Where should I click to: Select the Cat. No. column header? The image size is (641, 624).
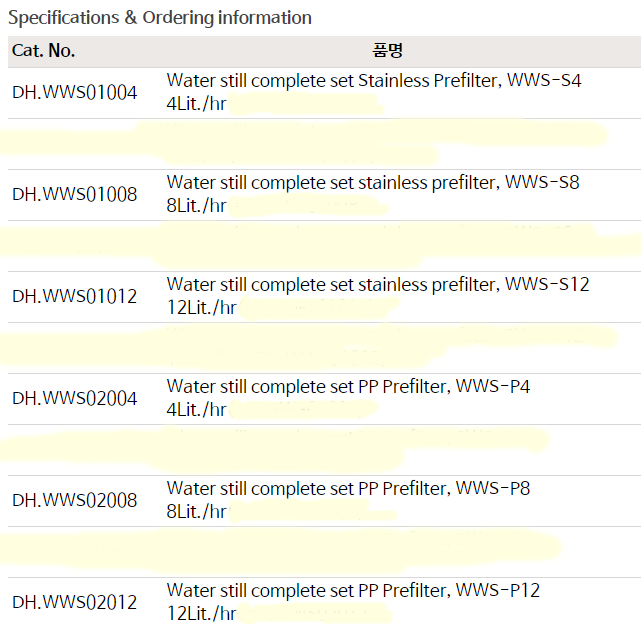coord(43,51)
